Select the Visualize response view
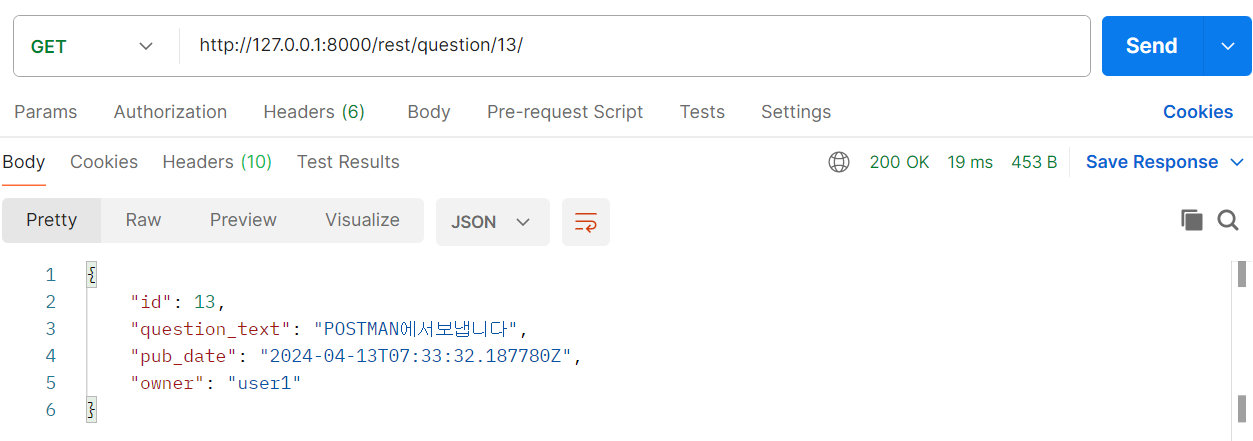Viewport: 1253px width, 441px height. 362,220
